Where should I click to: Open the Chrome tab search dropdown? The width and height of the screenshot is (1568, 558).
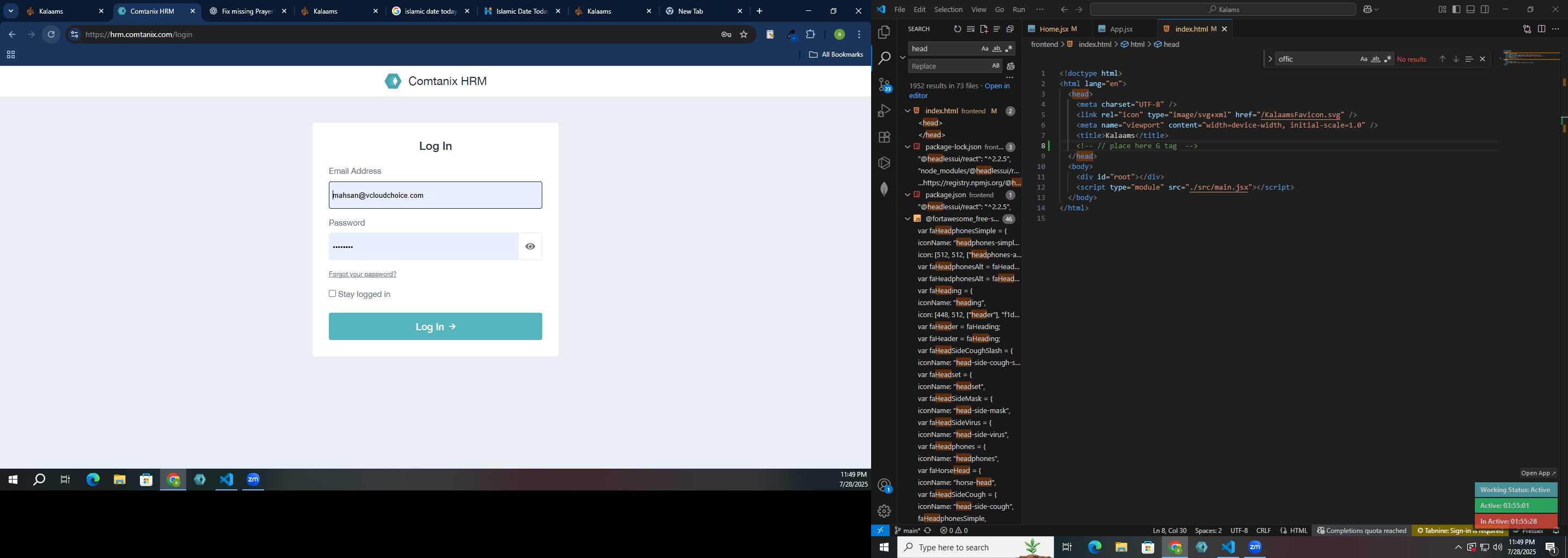(10, 11)
